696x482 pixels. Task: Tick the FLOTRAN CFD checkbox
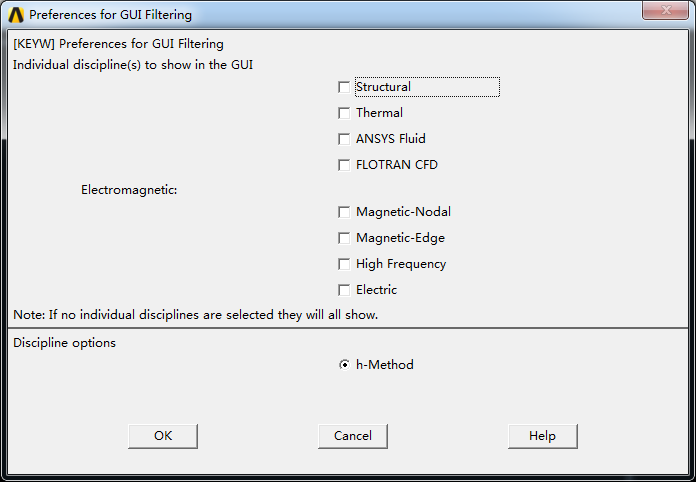[345, 165]
